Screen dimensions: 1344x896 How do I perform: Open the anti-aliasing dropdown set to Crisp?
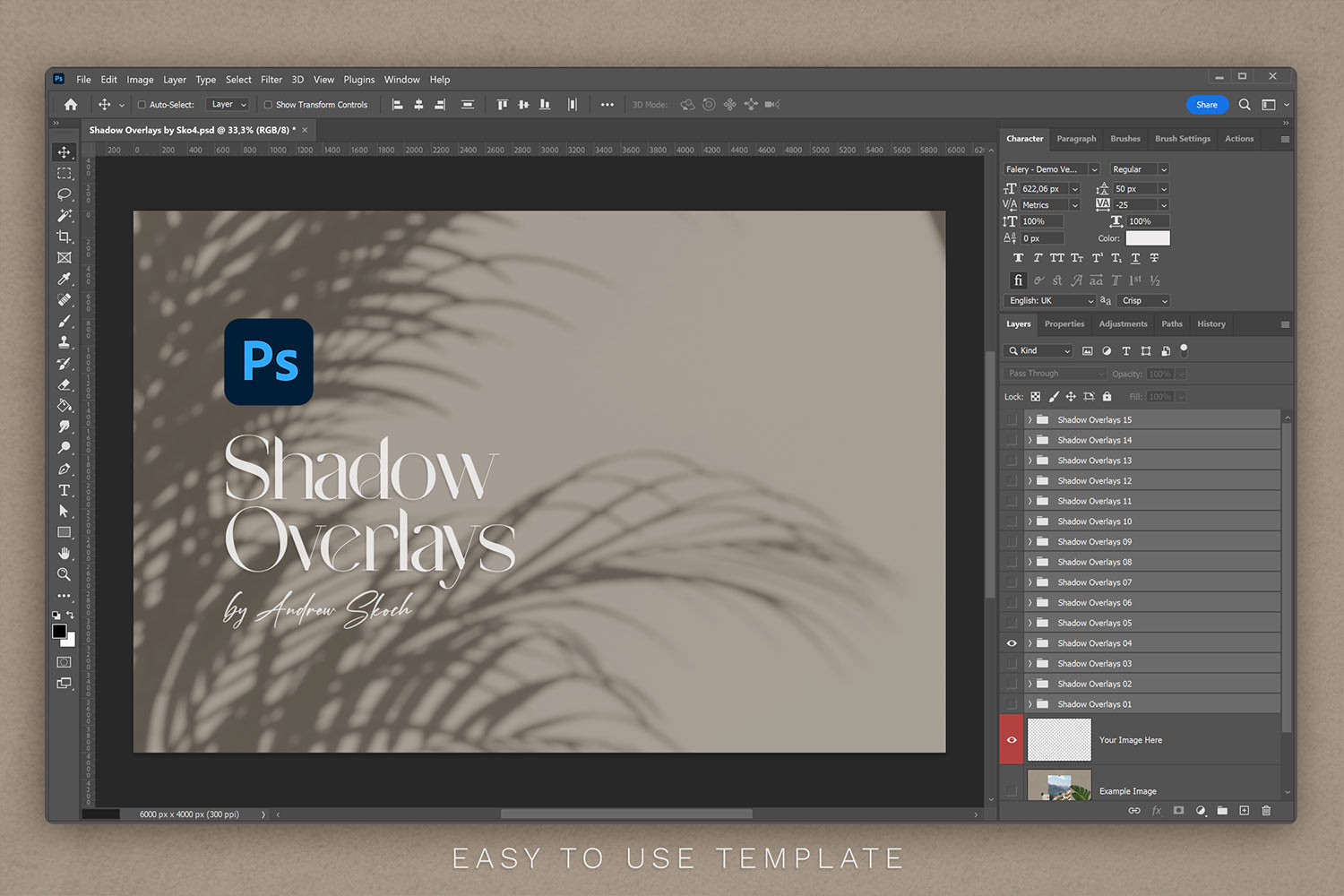click(1143, 300)
